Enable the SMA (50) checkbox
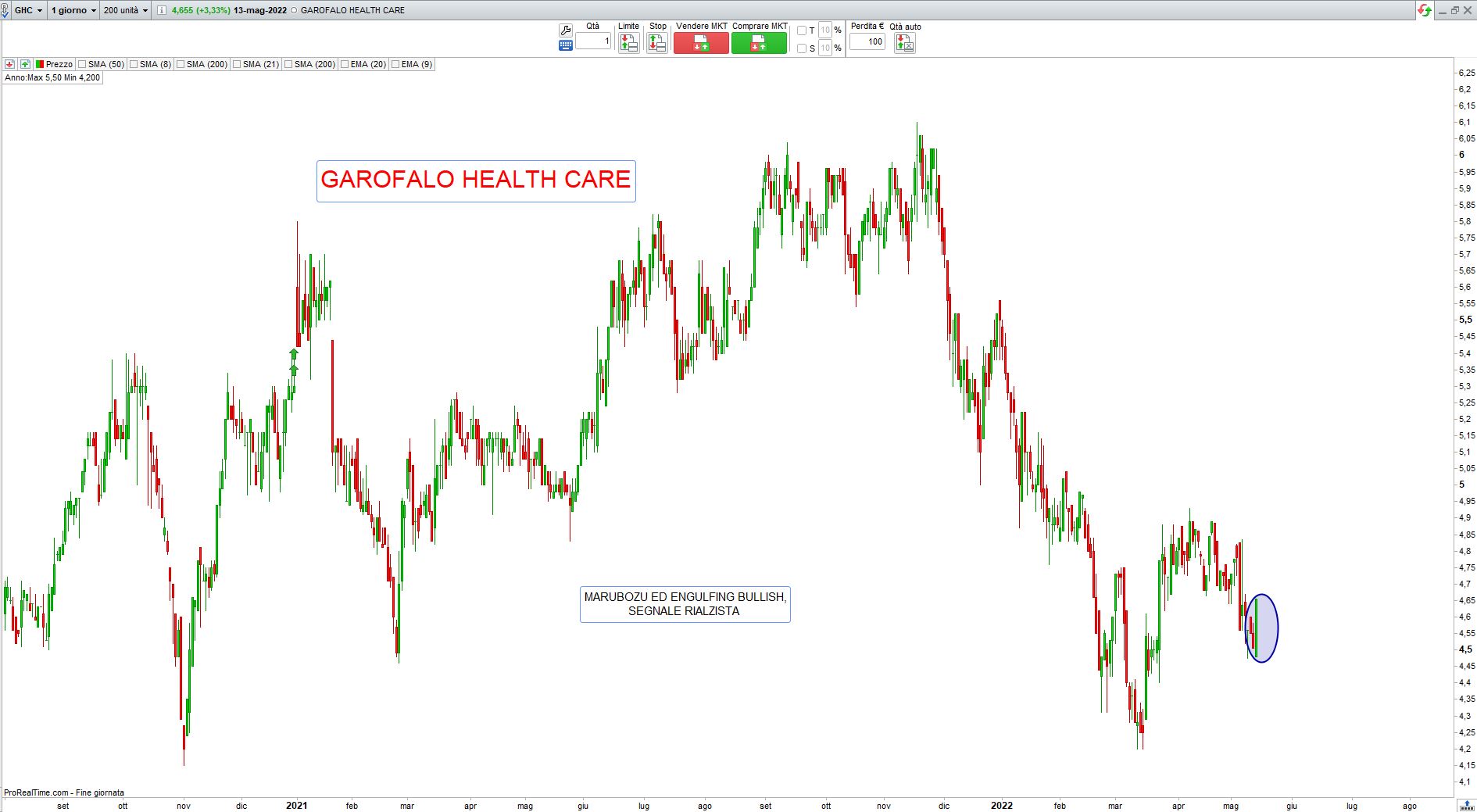Viewport: 1477px width, 812px height. pyautogui.click(x=82, y=64)
